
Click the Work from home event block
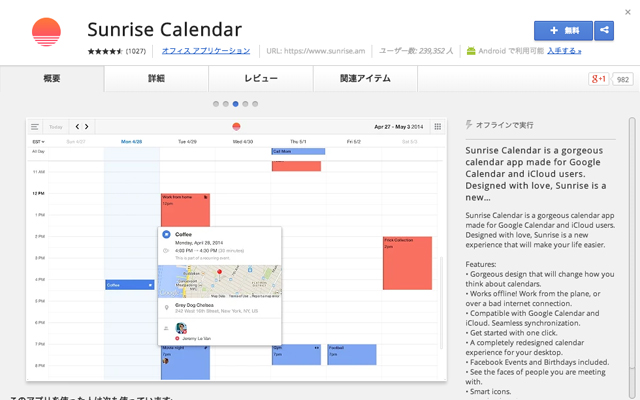click(185, 210)
